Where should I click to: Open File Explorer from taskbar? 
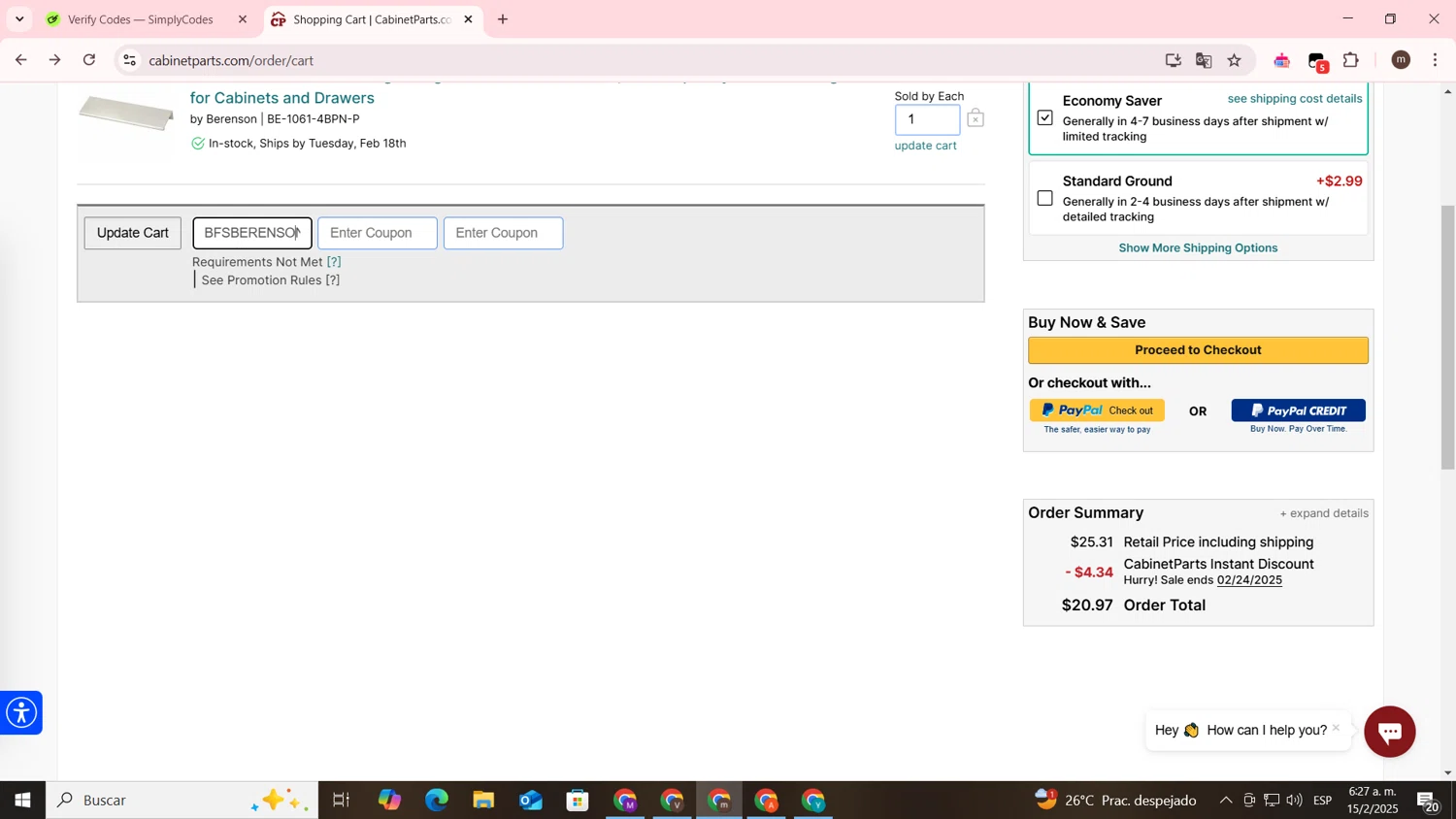(x=483, y=801)
